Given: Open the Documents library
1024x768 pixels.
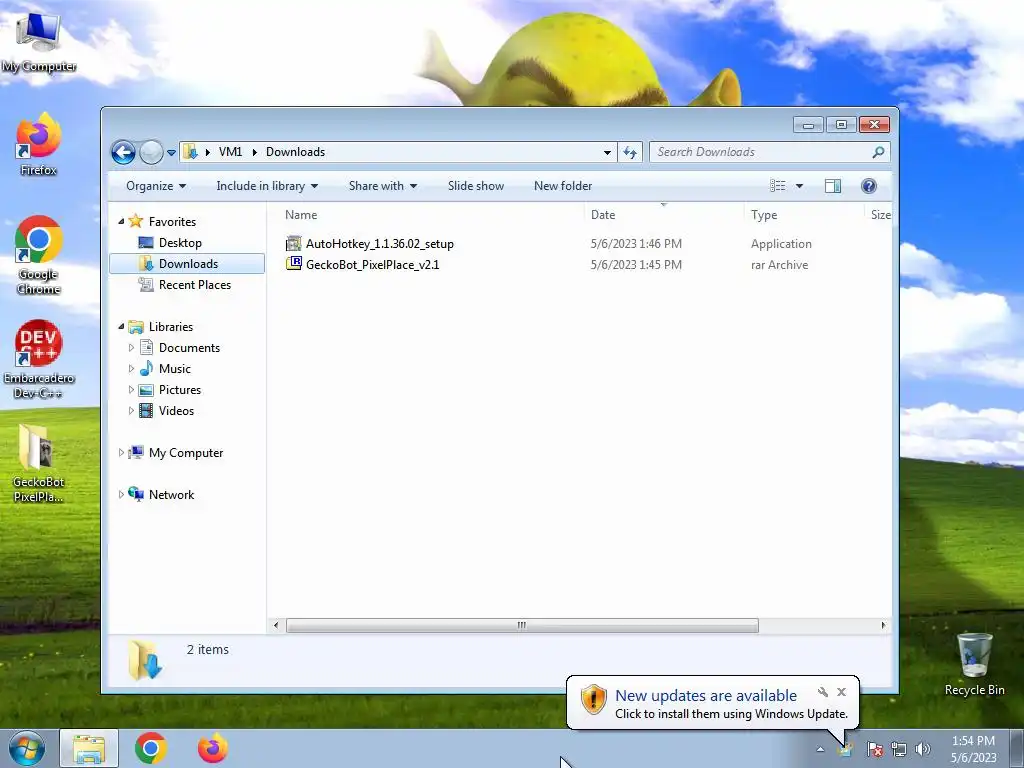Looking at the screenshot, I should pyautogui.click(x=189, y=347).
